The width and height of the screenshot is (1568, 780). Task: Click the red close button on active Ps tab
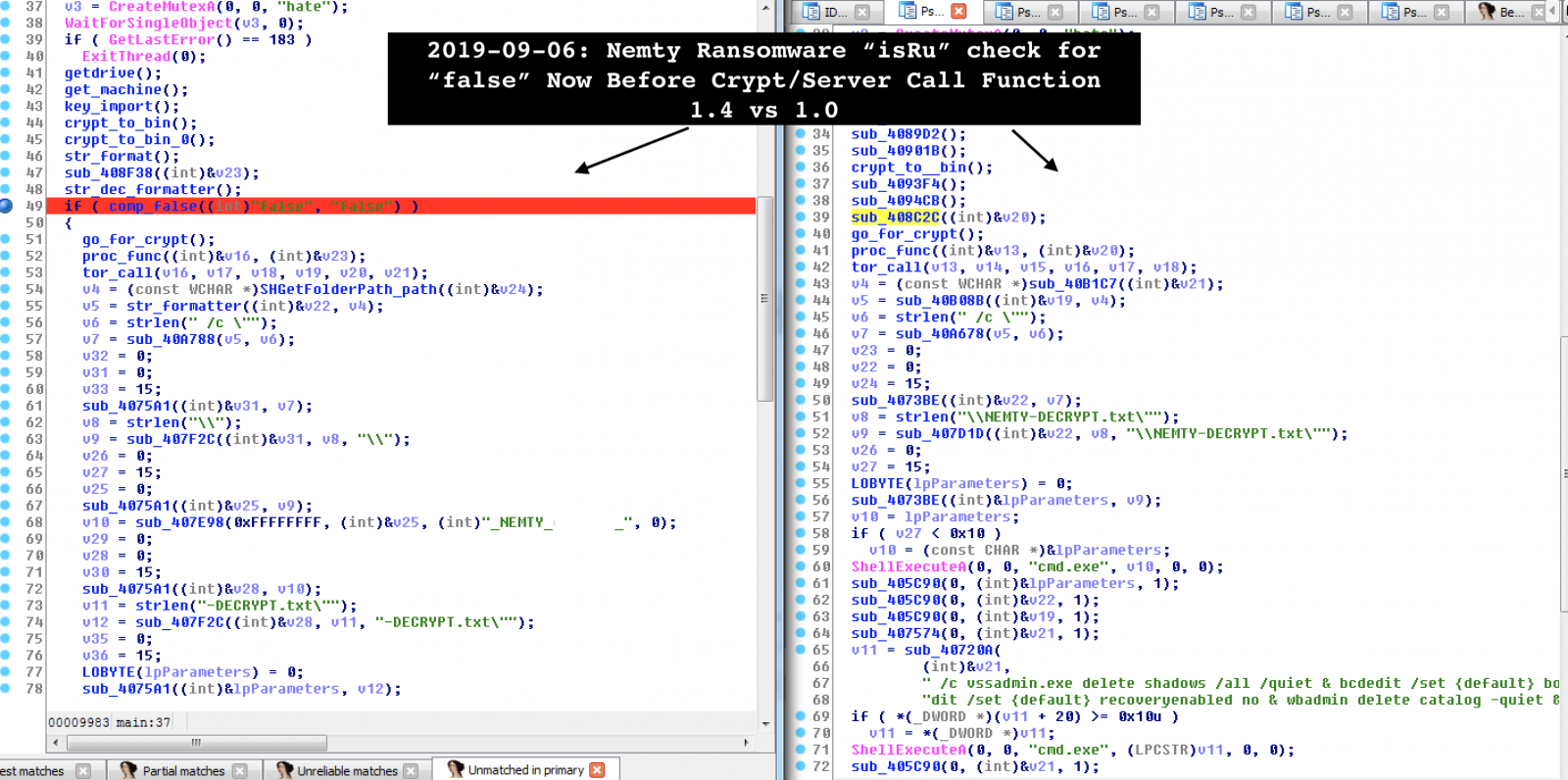[958, 12]
